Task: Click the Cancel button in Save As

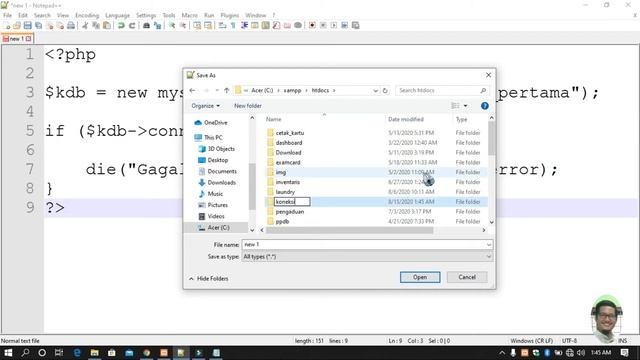Action: [467, 277]
